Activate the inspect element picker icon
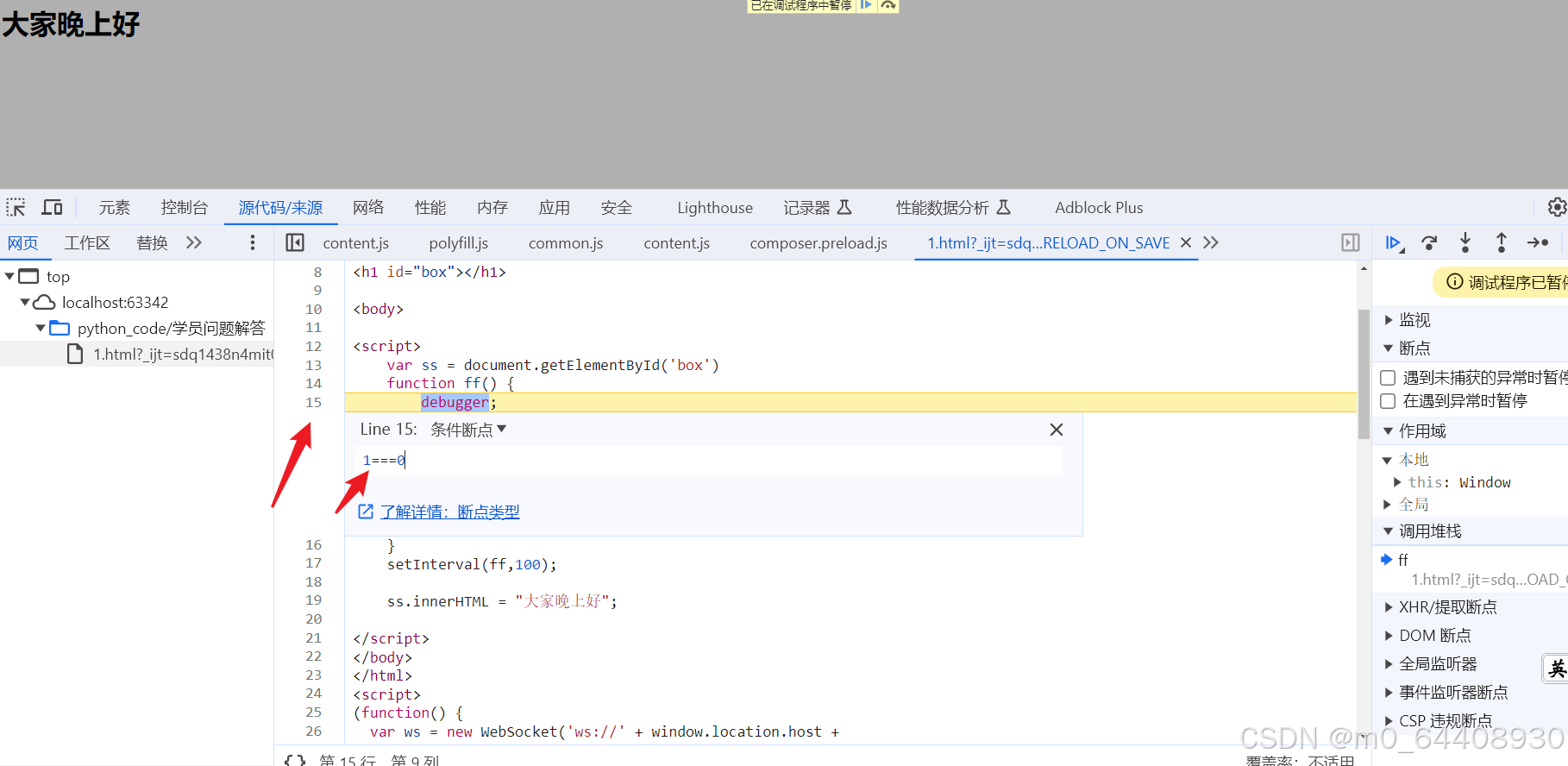1568x766 pixels. click(x=16, y=207)
